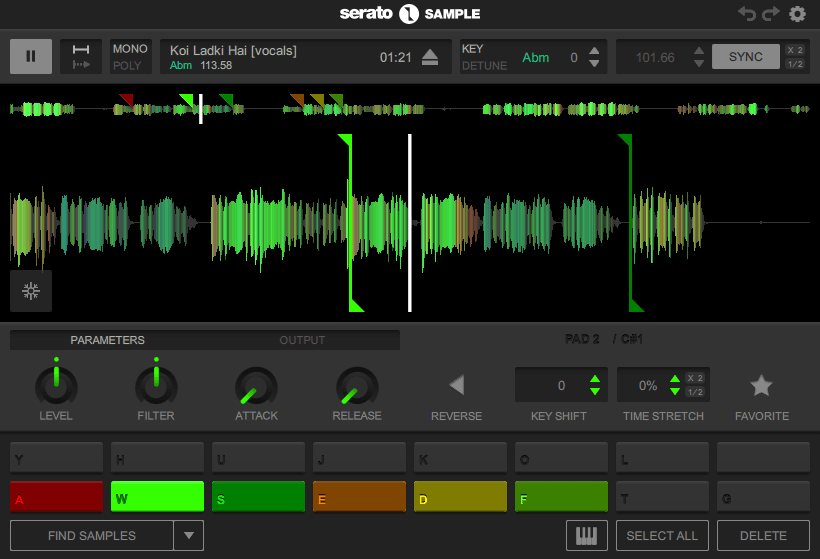Viewport: 820px width, 559px height.
Task: Select the KEY mode label
Action: (x=472, y=49)
